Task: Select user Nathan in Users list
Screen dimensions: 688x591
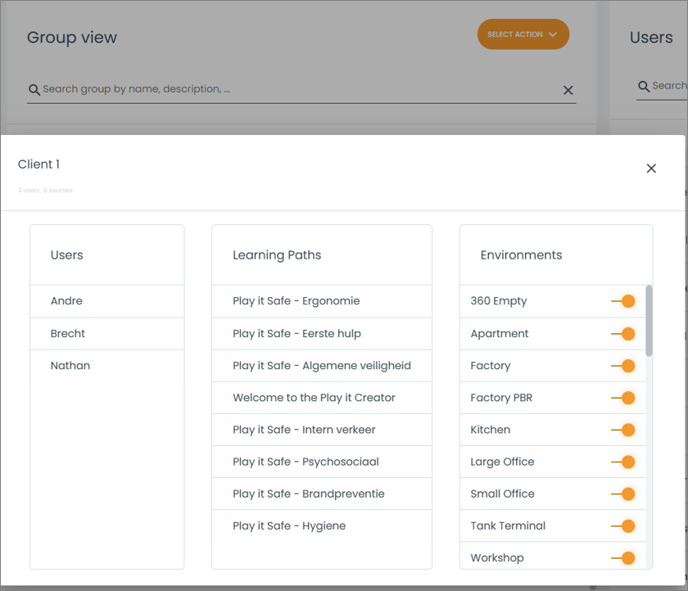Action: tap(70, 366)
